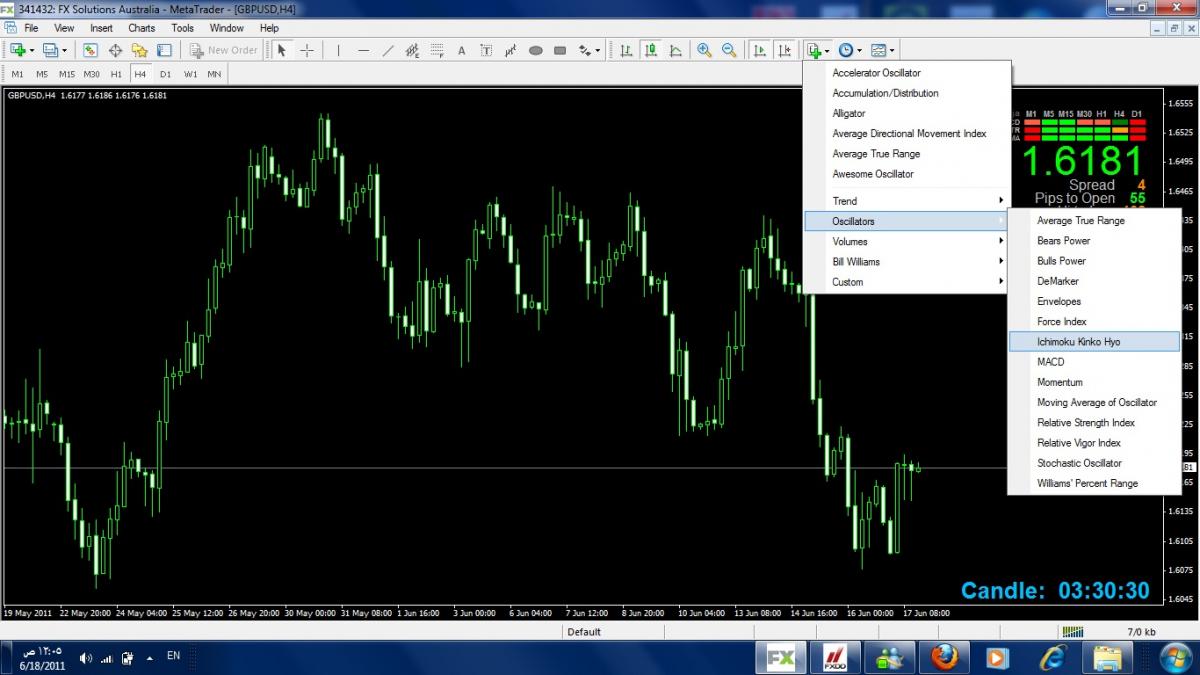This screenshot has height=675, width=1200.
Task: Select the horizontal line drawing tool
Action: (x=363, y=50)
